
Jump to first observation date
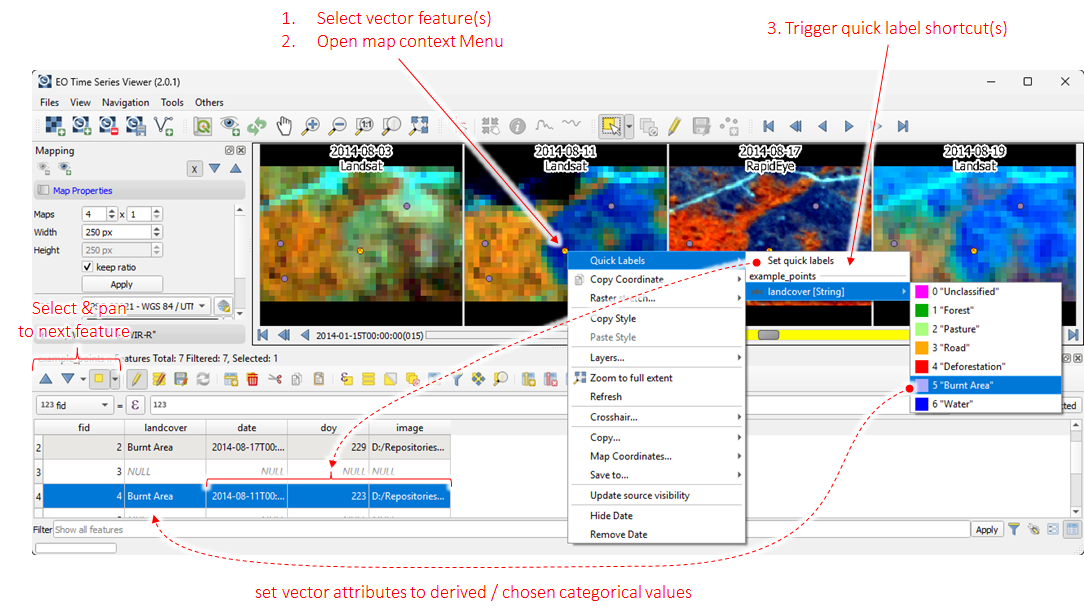click(x=768, y=126)
